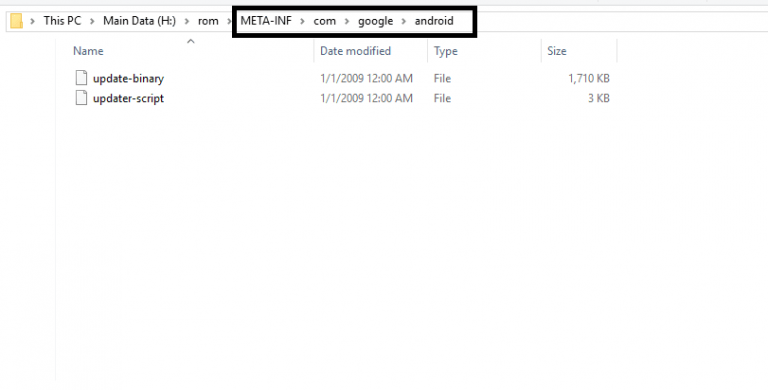Select the update-binary file icon
768x390 pixels.
point(81,78)
